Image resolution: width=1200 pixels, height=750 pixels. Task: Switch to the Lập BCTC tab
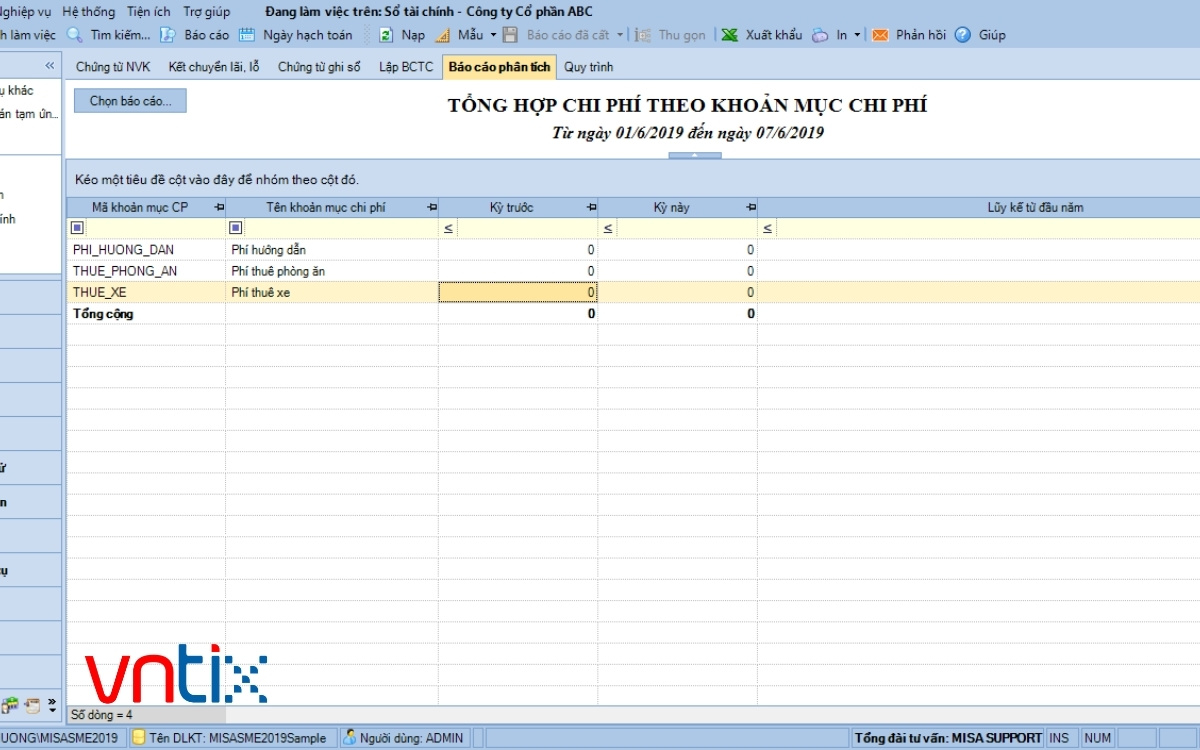click(x=405, y=67)
